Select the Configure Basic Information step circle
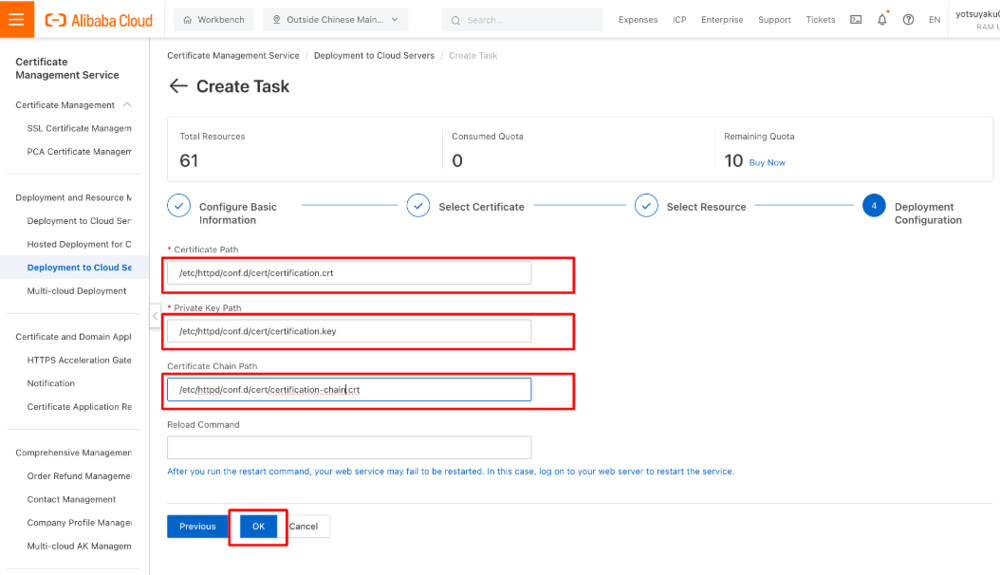Image resolution: width=1000 pixels, height=575 pixels. [179, 206]
